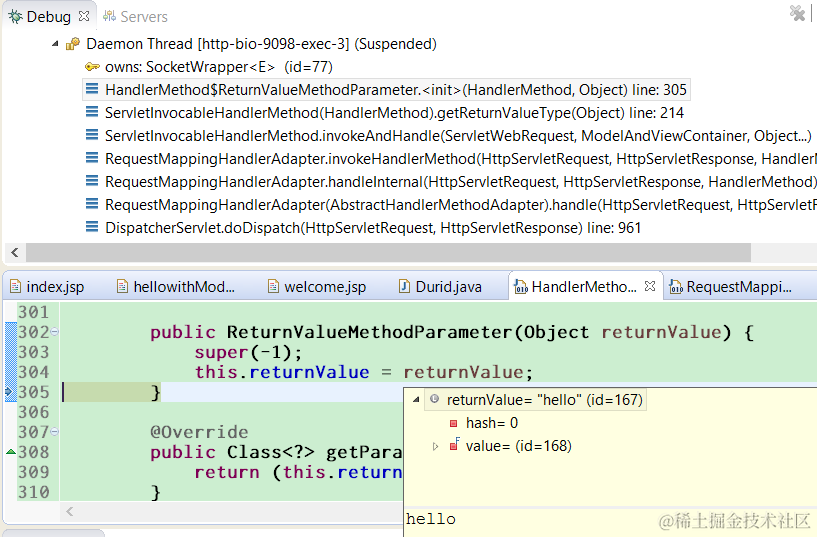
Task: Close the HandlerMetho... editor tab
Action: pos(650,286)
